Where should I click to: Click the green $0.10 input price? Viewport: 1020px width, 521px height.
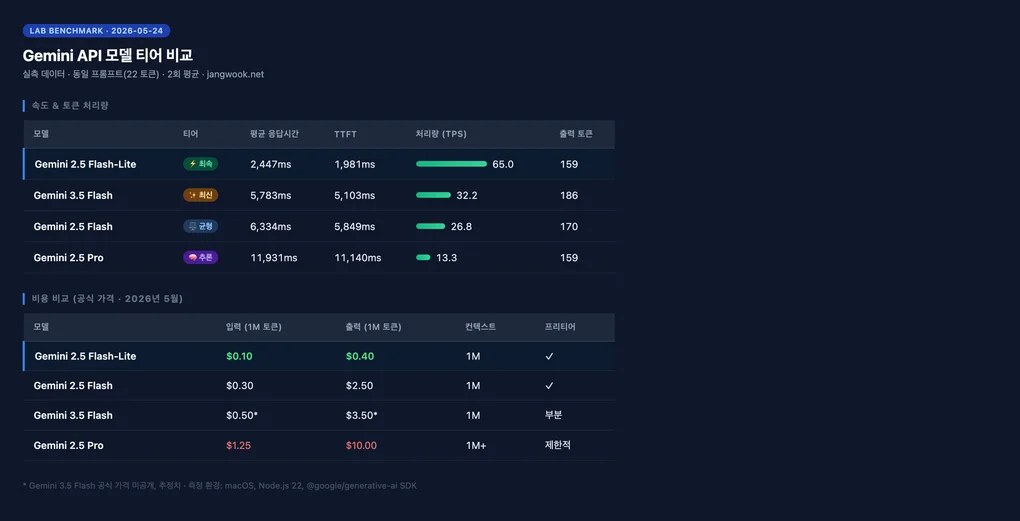239,356
